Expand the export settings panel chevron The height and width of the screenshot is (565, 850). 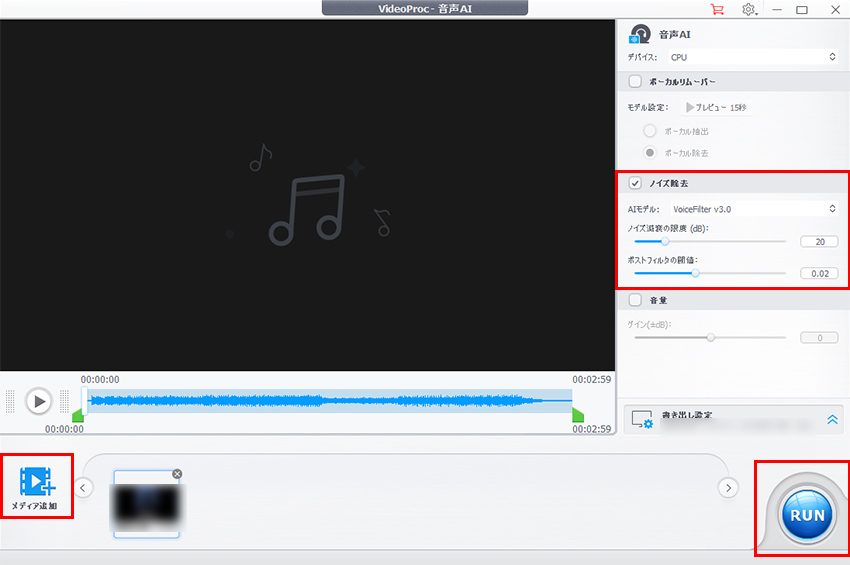834,420
